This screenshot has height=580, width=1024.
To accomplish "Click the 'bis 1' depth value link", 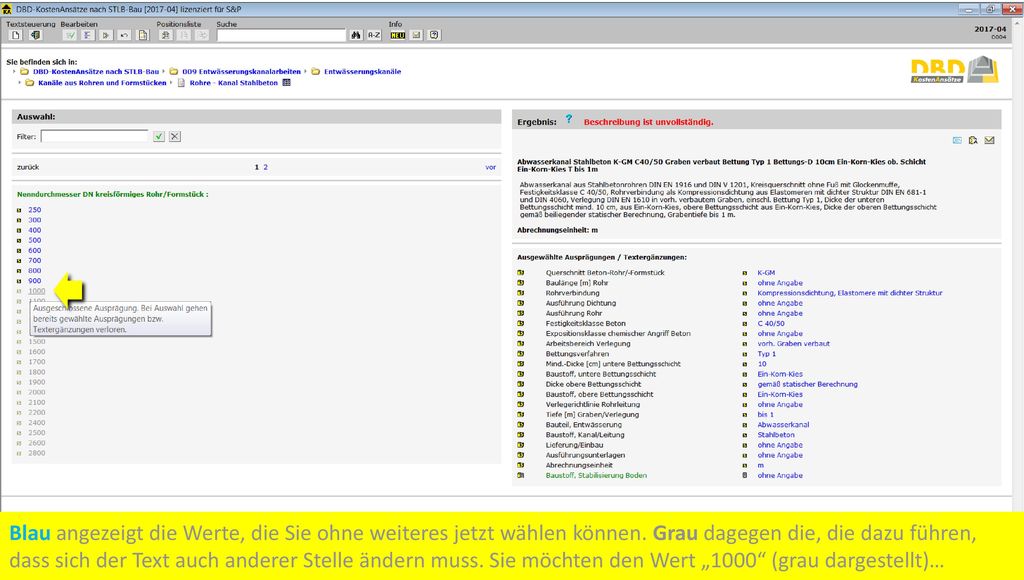I will [765, 415].
